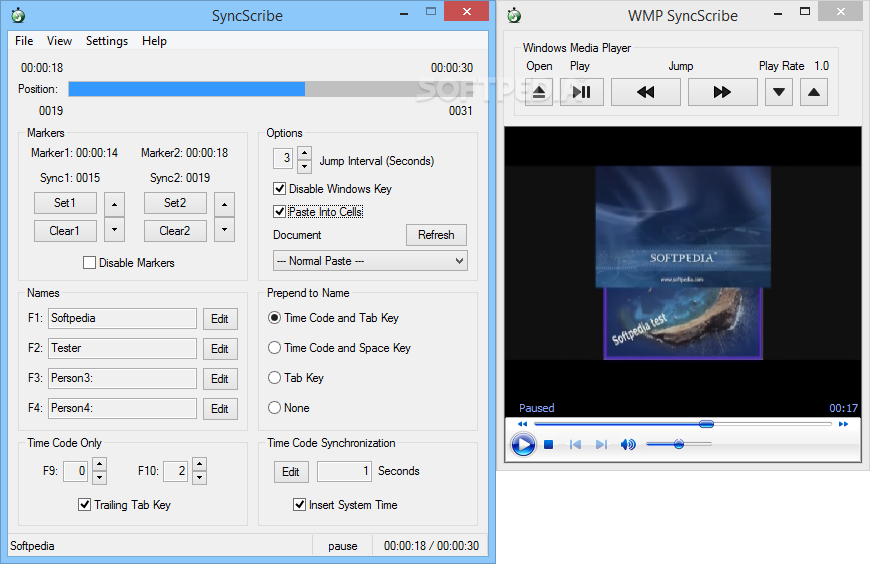
Task: Open the Document Normal Paste dropdown
Action: point(370,261)
